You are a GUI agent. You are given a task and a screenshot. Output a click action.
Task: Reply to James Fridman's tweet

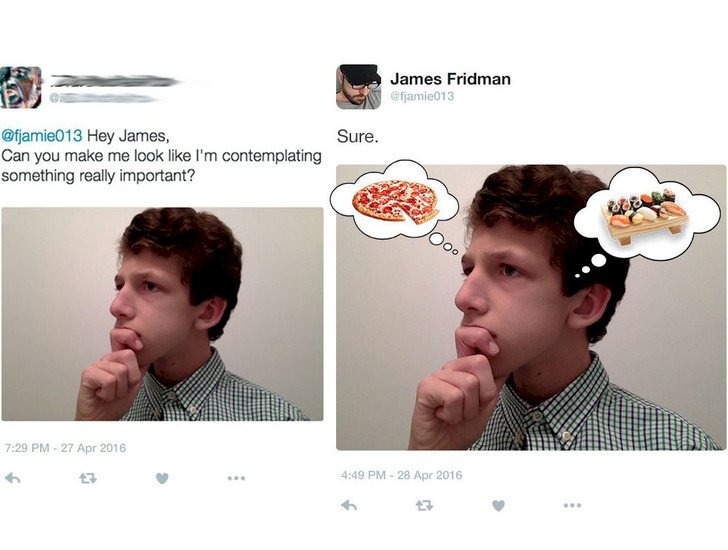[x=349, y=506]
